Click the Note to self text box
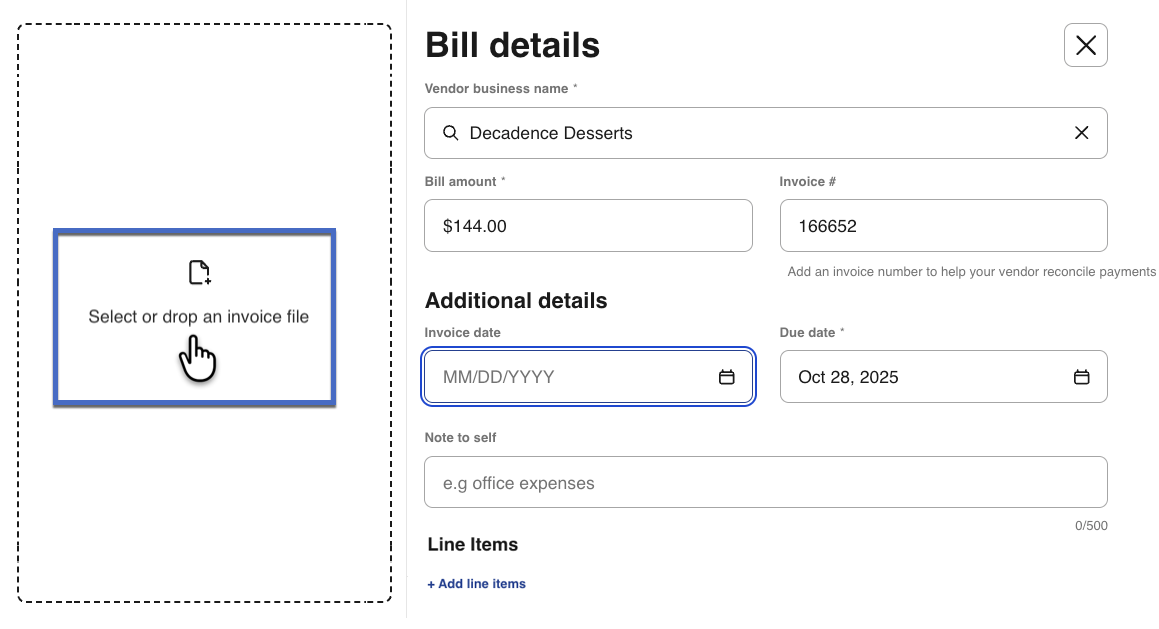 (x=765, y=483)
